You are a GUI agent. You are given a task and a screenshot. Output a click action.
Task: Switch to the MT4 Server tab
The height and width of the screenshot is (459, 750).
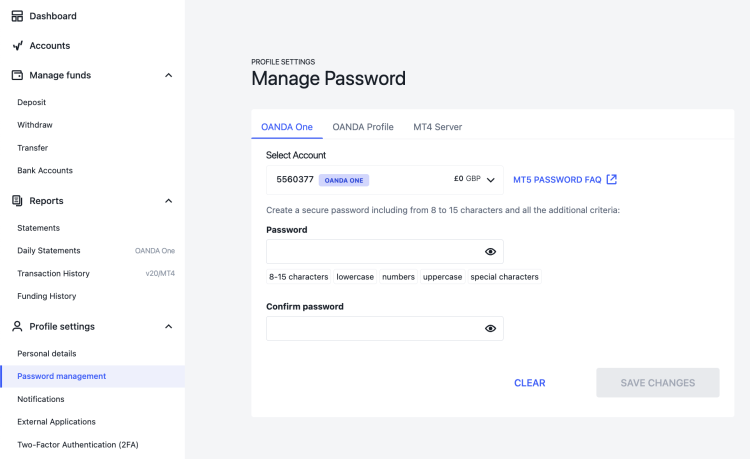(x=438, y=127)
